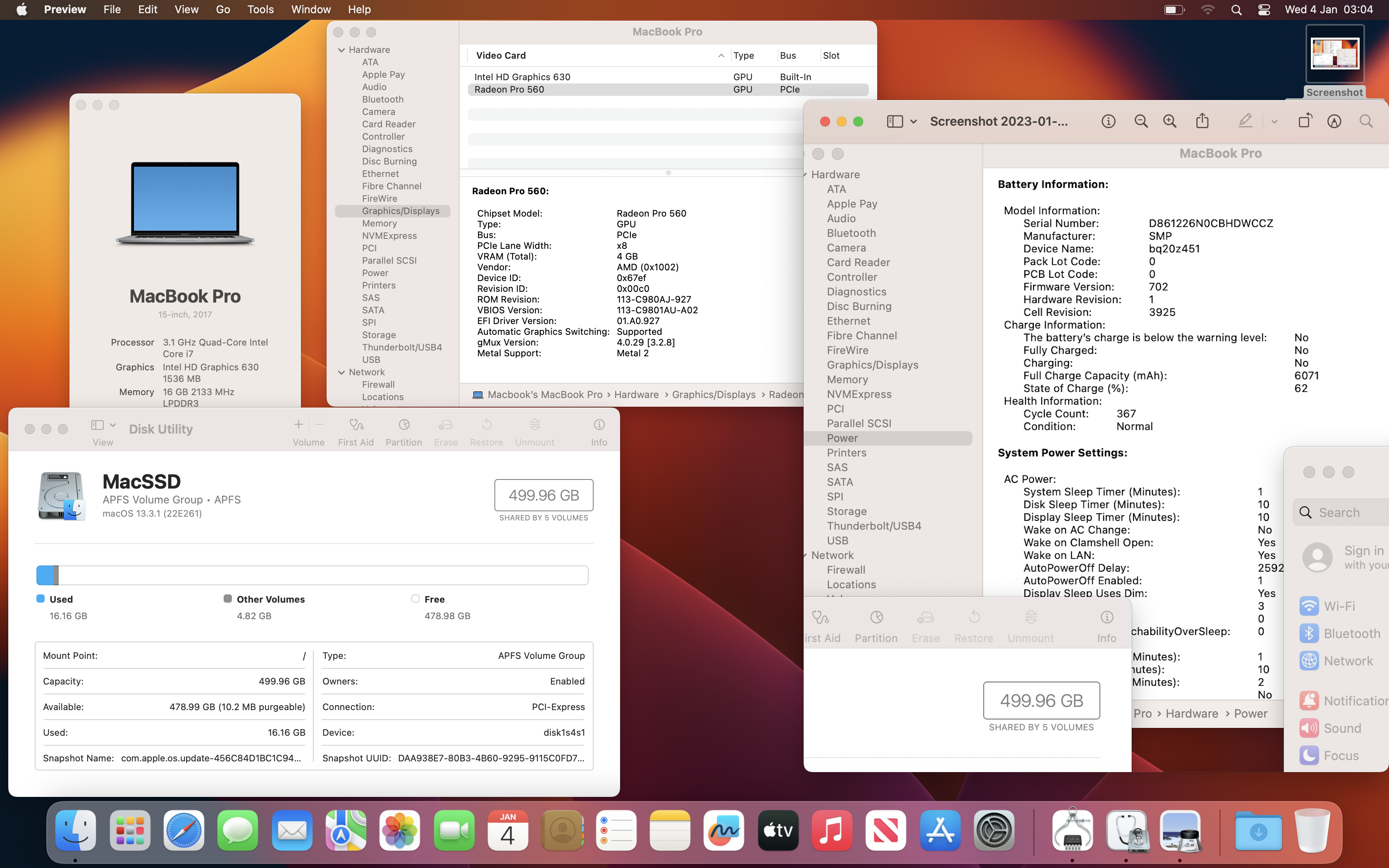
Task: Open Safari from the Dock
Action: (184, 830)
